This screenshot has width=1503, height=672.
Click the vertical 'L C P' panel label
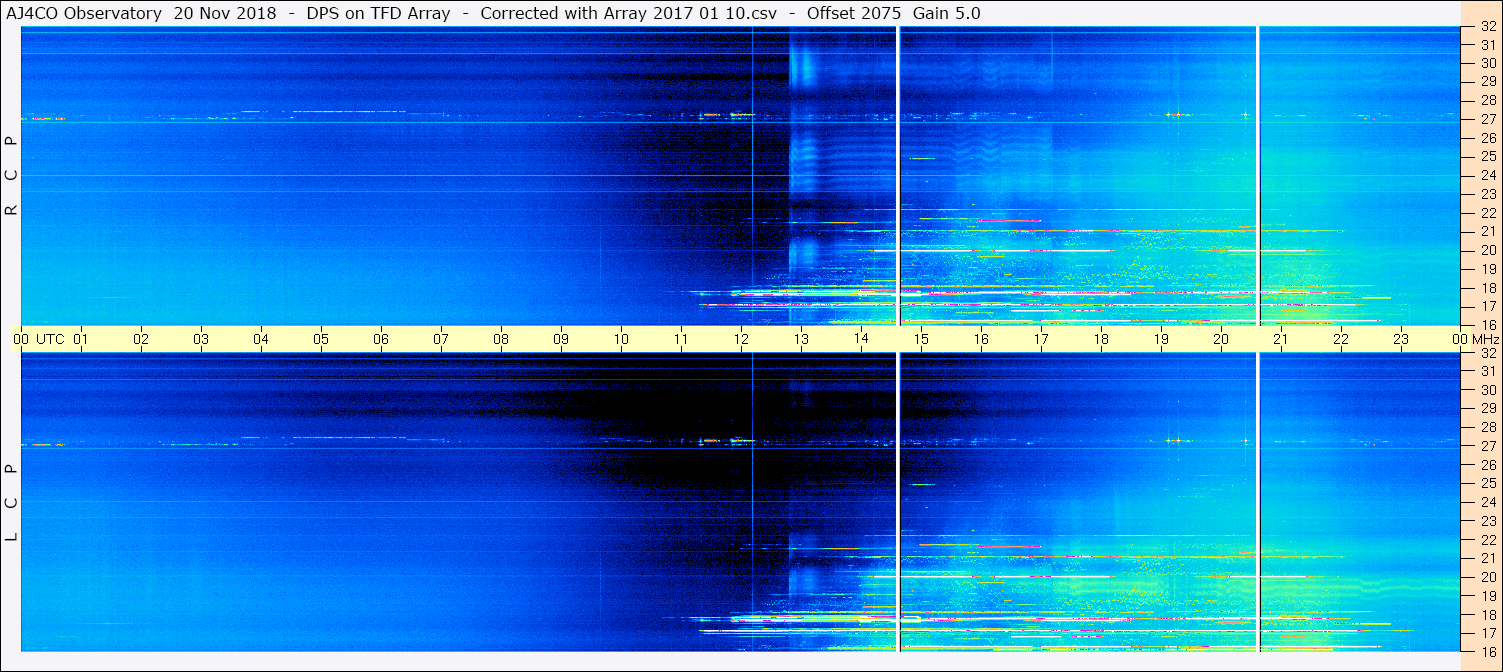(12, 502)
